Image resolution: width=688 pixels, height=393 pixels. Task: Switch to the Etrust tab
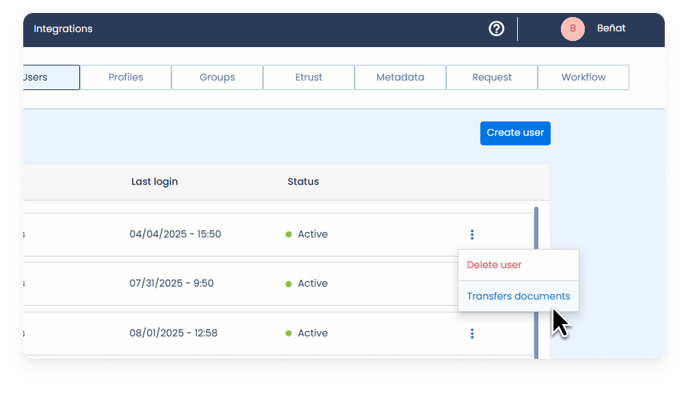308,78
